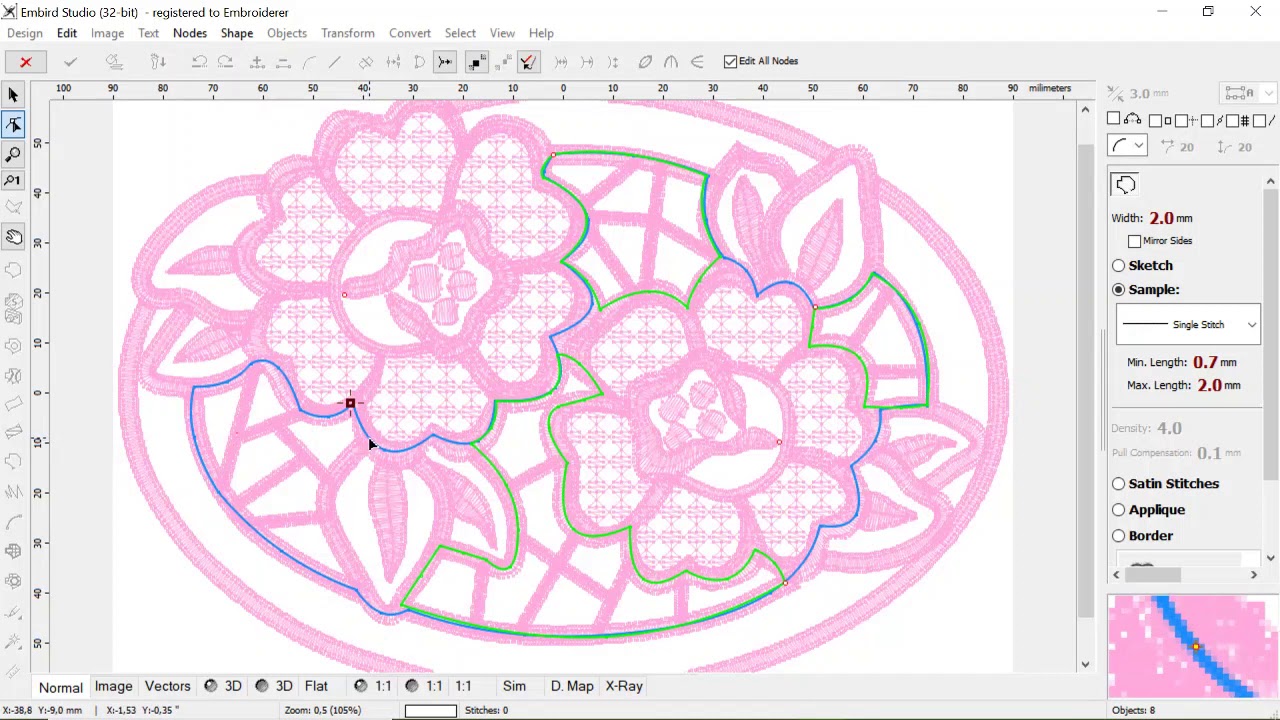Select the zoom 1:1 magnifier tool
Viewport: 1280px width, 720px height.
14,180
